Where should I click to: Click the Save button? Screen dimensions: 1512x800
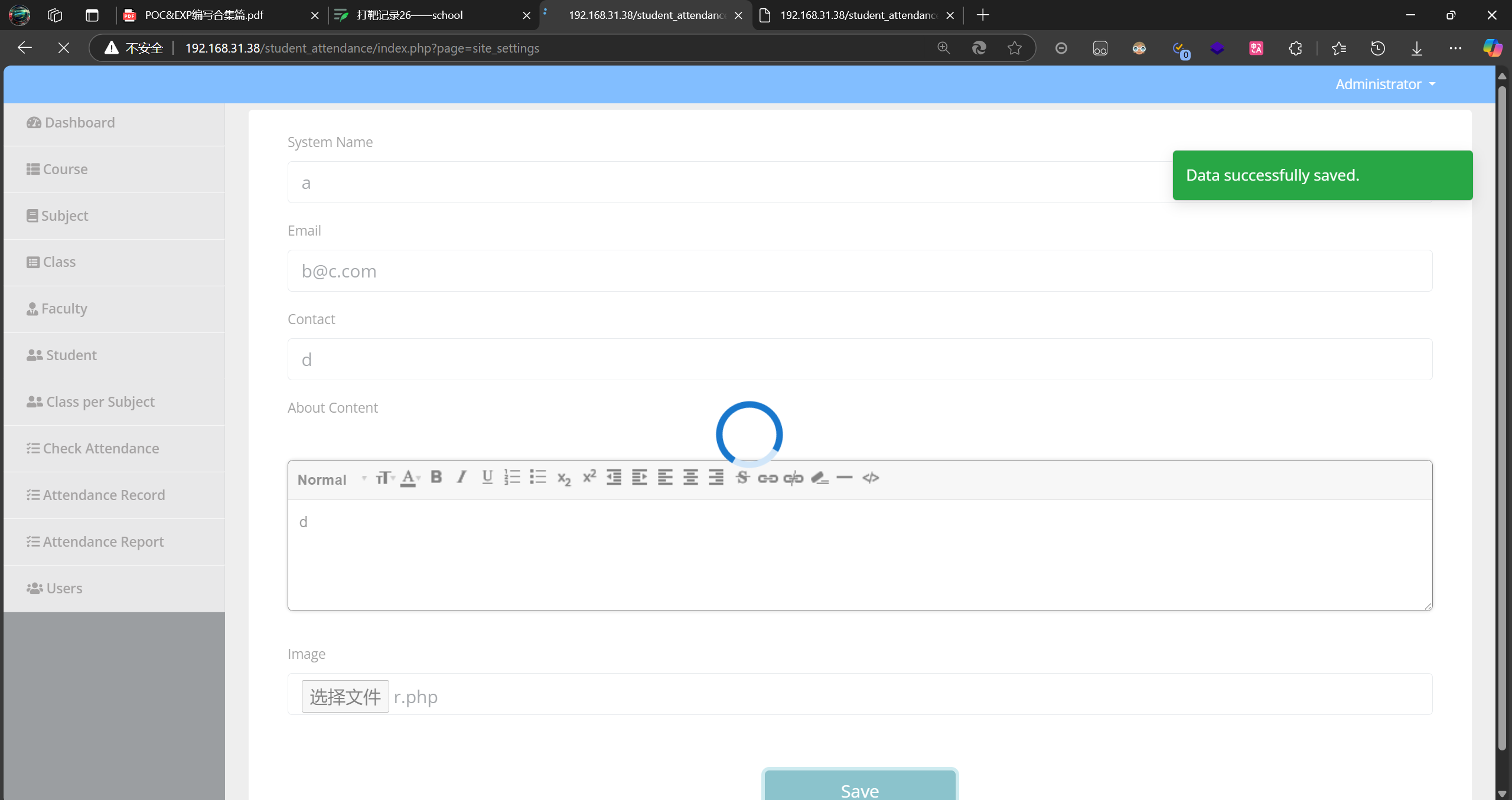click(x=859, y=788)
